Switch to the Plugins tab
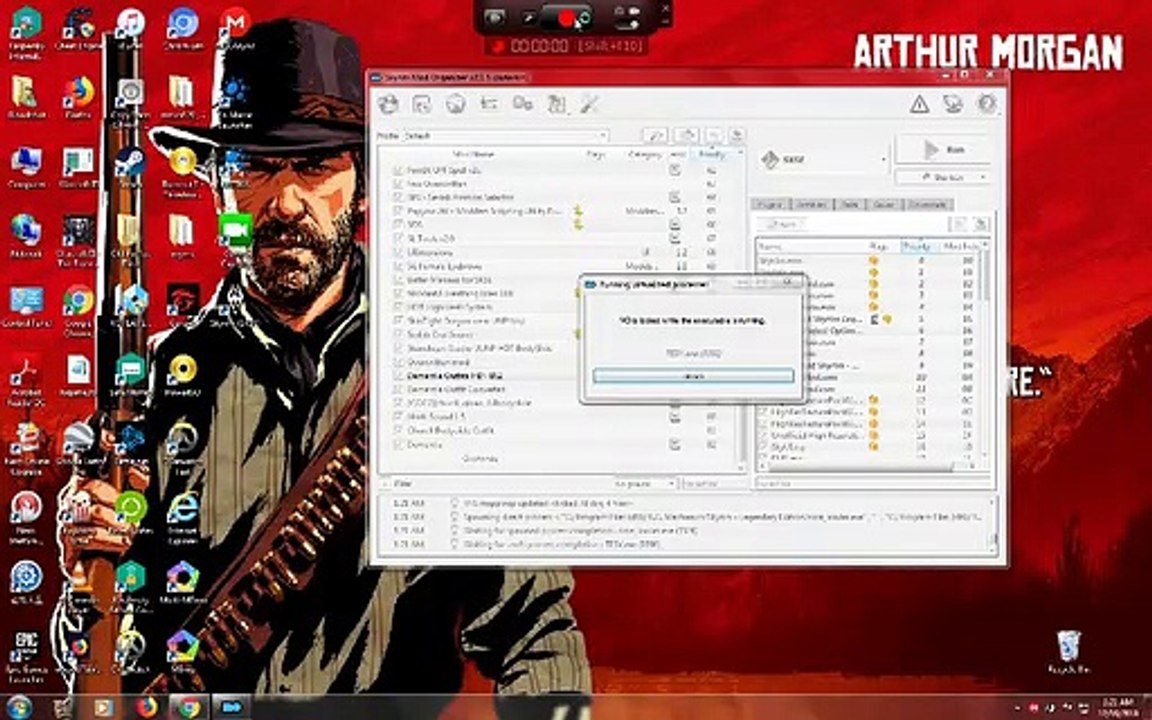The image size is (1152, 720). tap(769, 204)
